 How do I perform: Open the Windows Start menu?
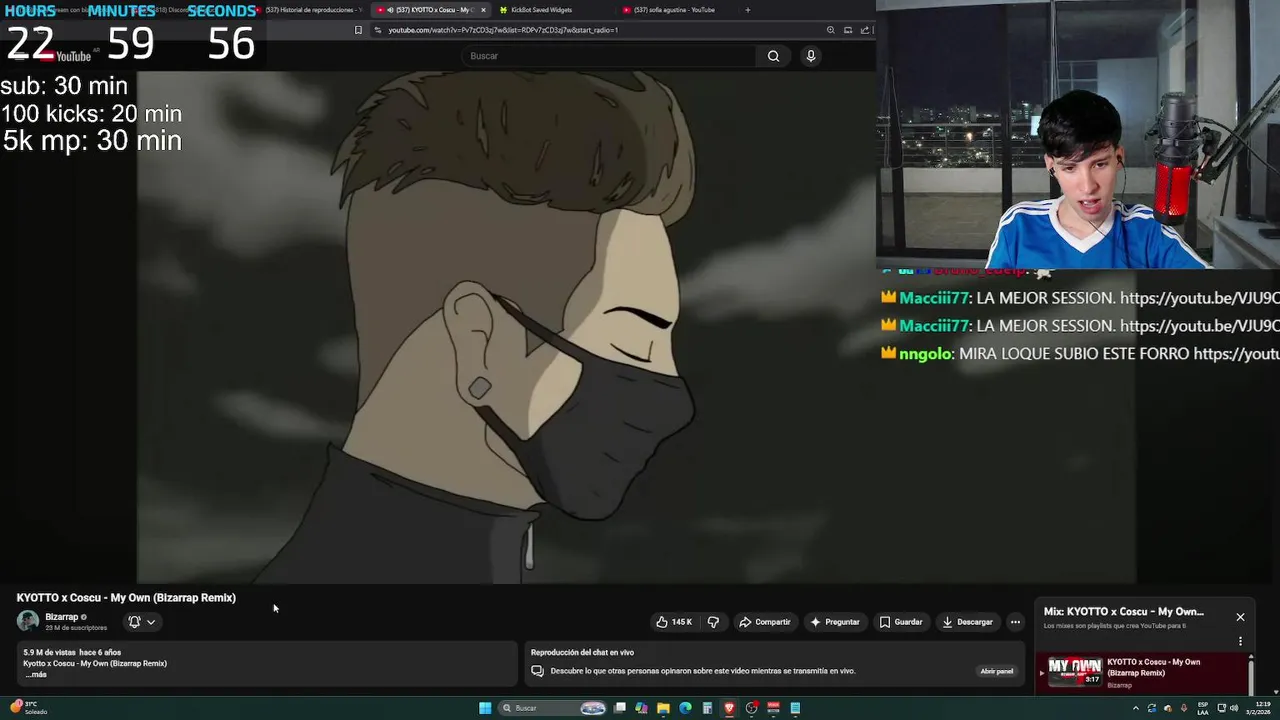[485, 708]
